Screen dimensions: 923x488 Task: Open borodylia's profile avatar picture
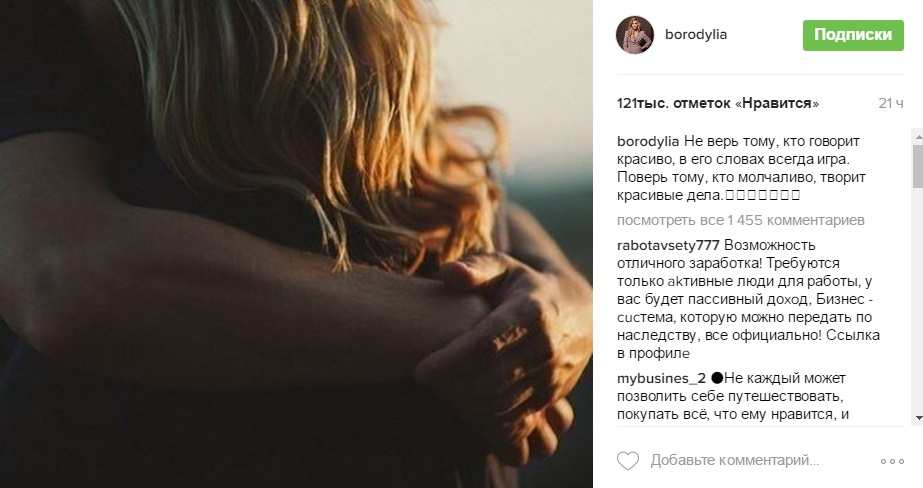(635, 35)
